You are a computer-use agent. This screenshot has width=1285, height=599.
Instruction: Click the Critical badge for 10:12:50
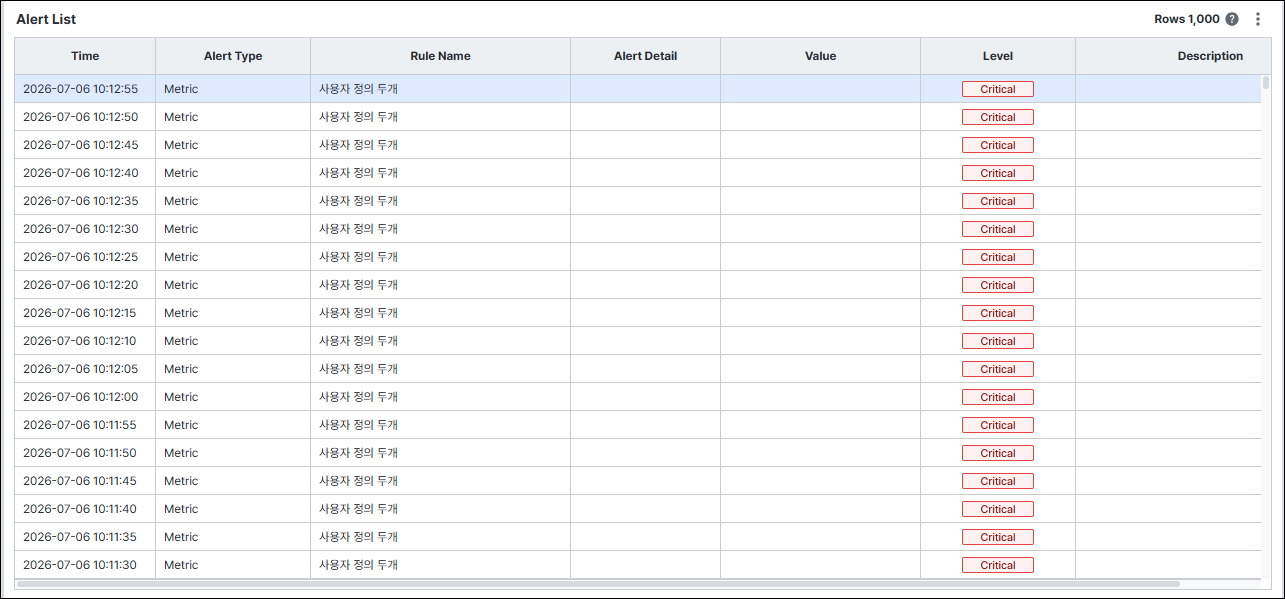tap(998, 117)
